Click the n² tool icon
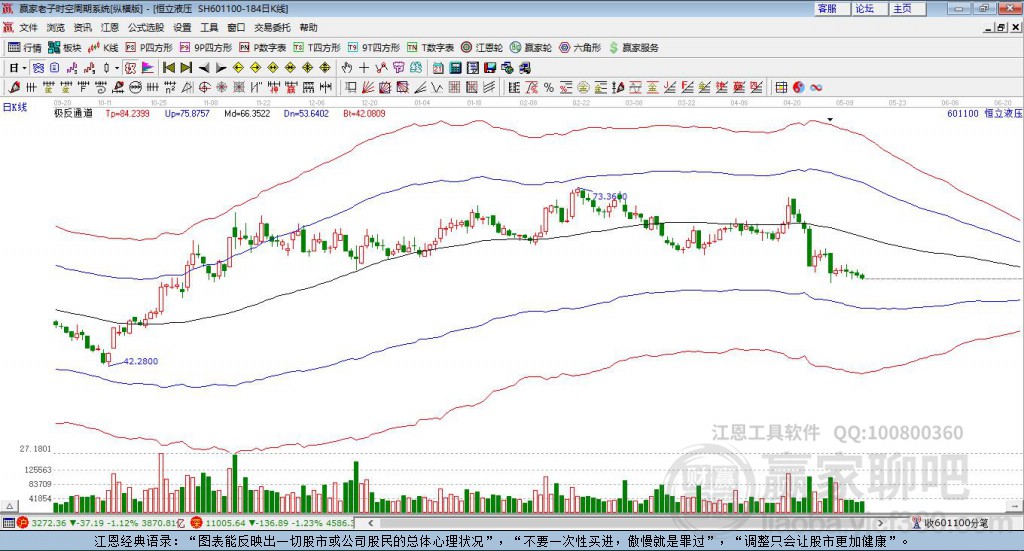Screen dimensions: 1024x551 coord(170,87)
